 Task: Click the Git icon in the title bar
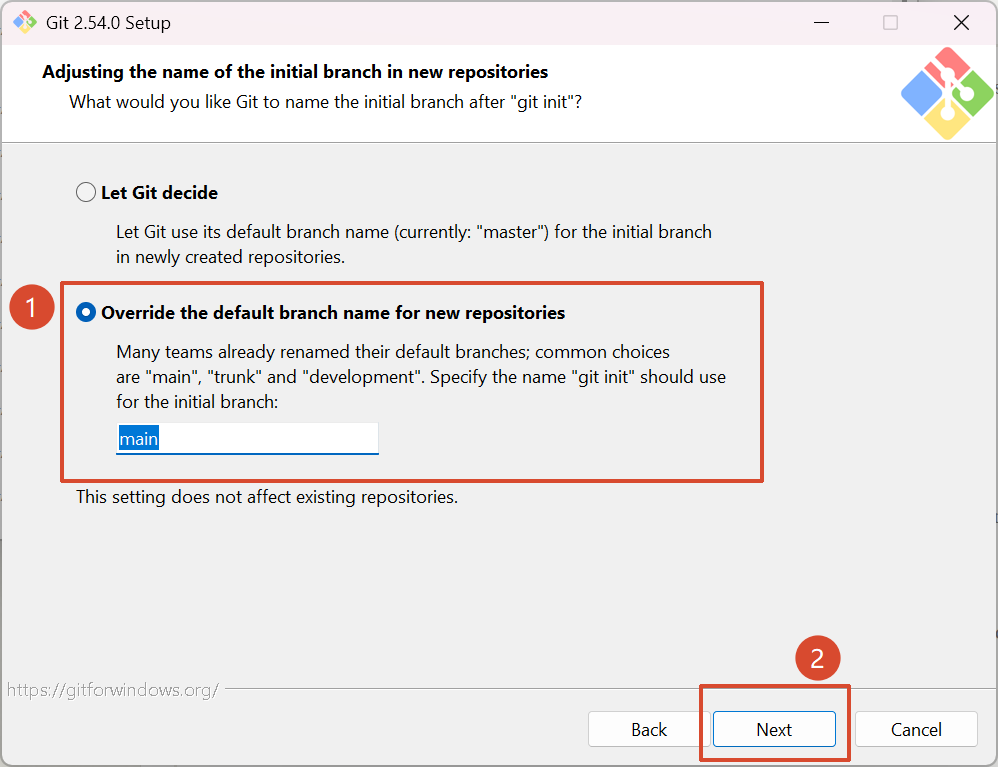pos(24,22)
